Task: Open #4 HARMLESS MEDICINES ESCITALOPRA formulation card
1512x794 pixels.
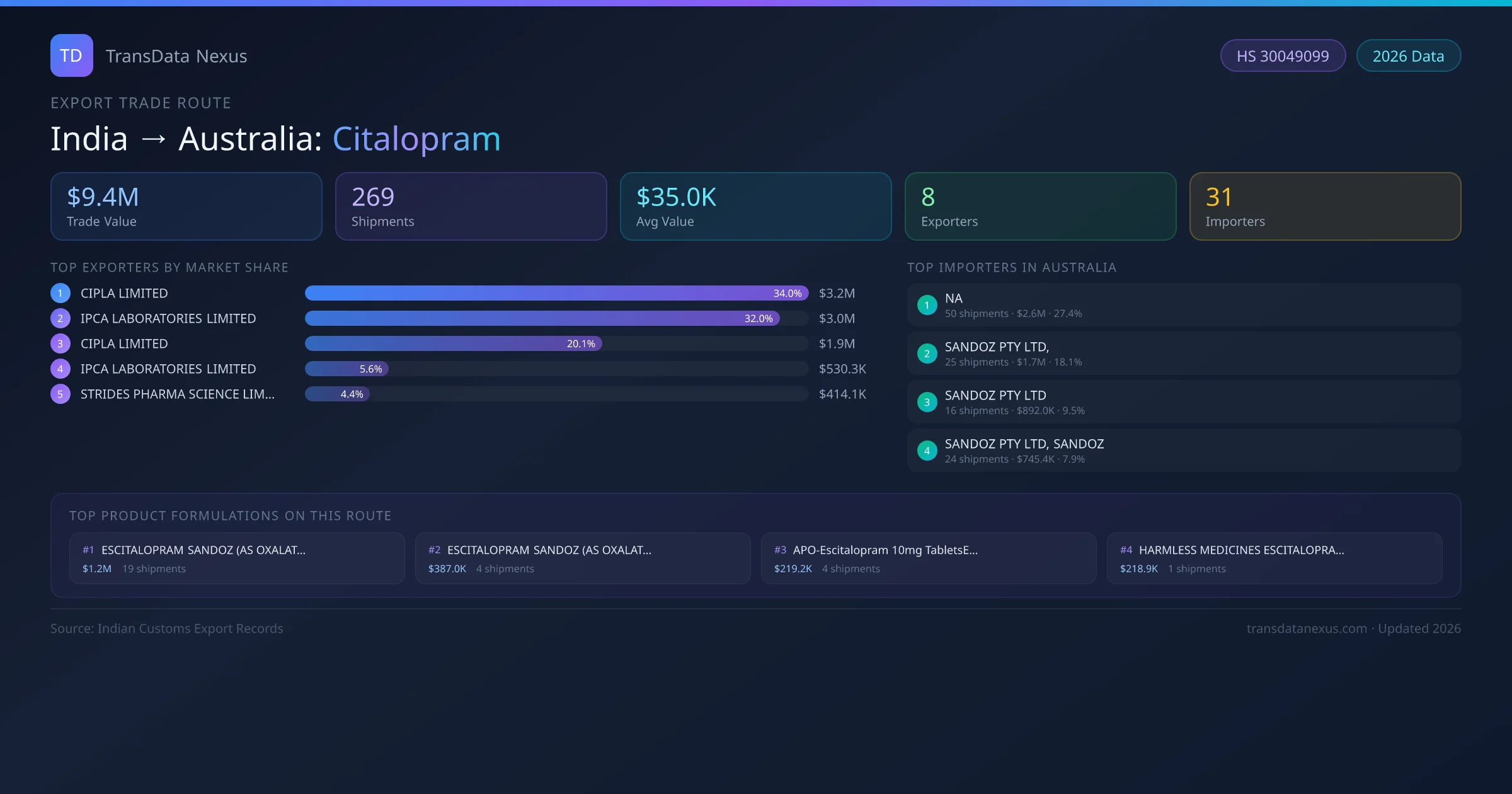Action: 1274,558
